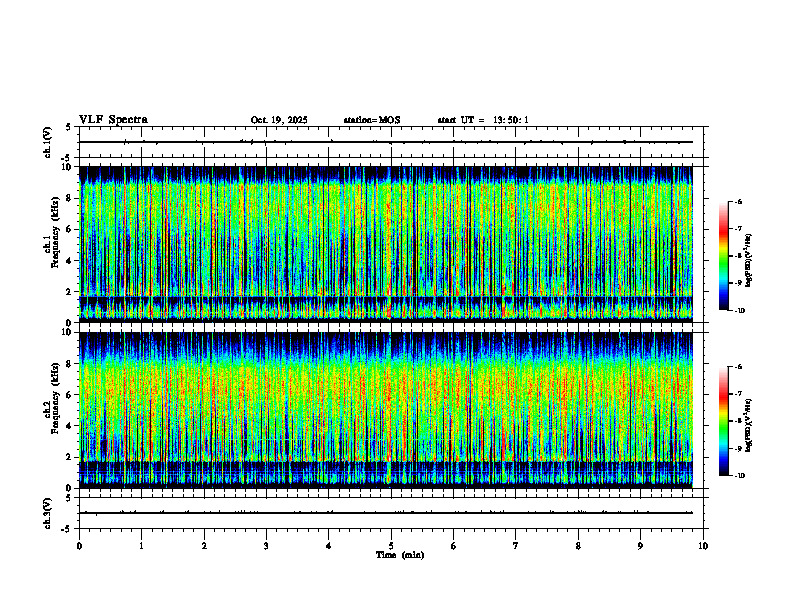Image resolution: width=792 pixels, height=612 pixels.
Task: Click time axis tick label 9
Action: (x=640, y=546)
